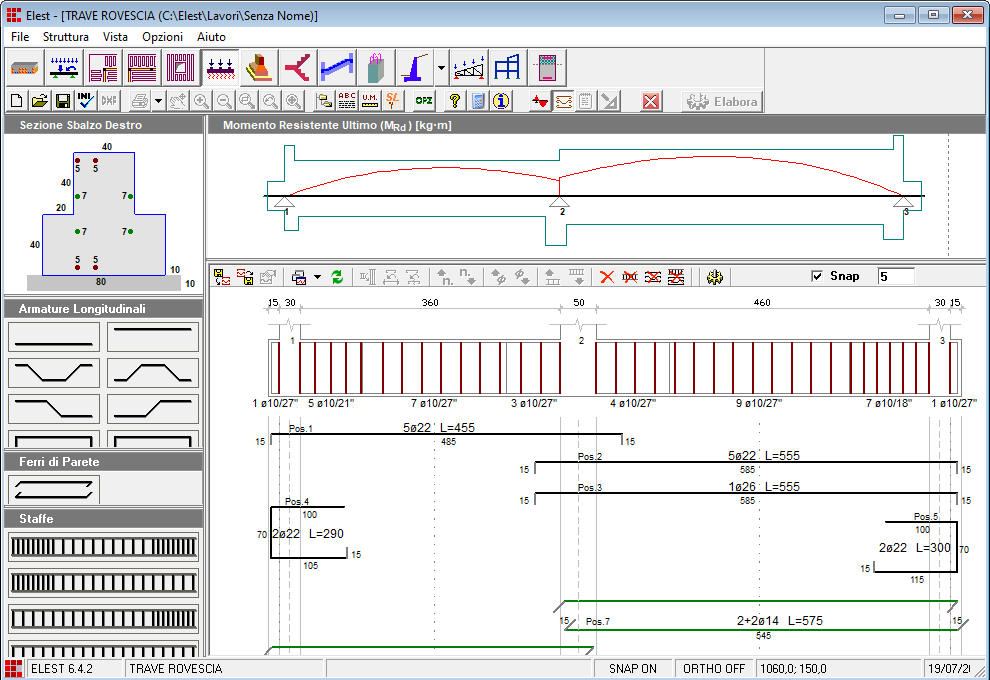Toggle the INI check option icon
Viewport: 990px width, 680px height.
tap(85, 101)
